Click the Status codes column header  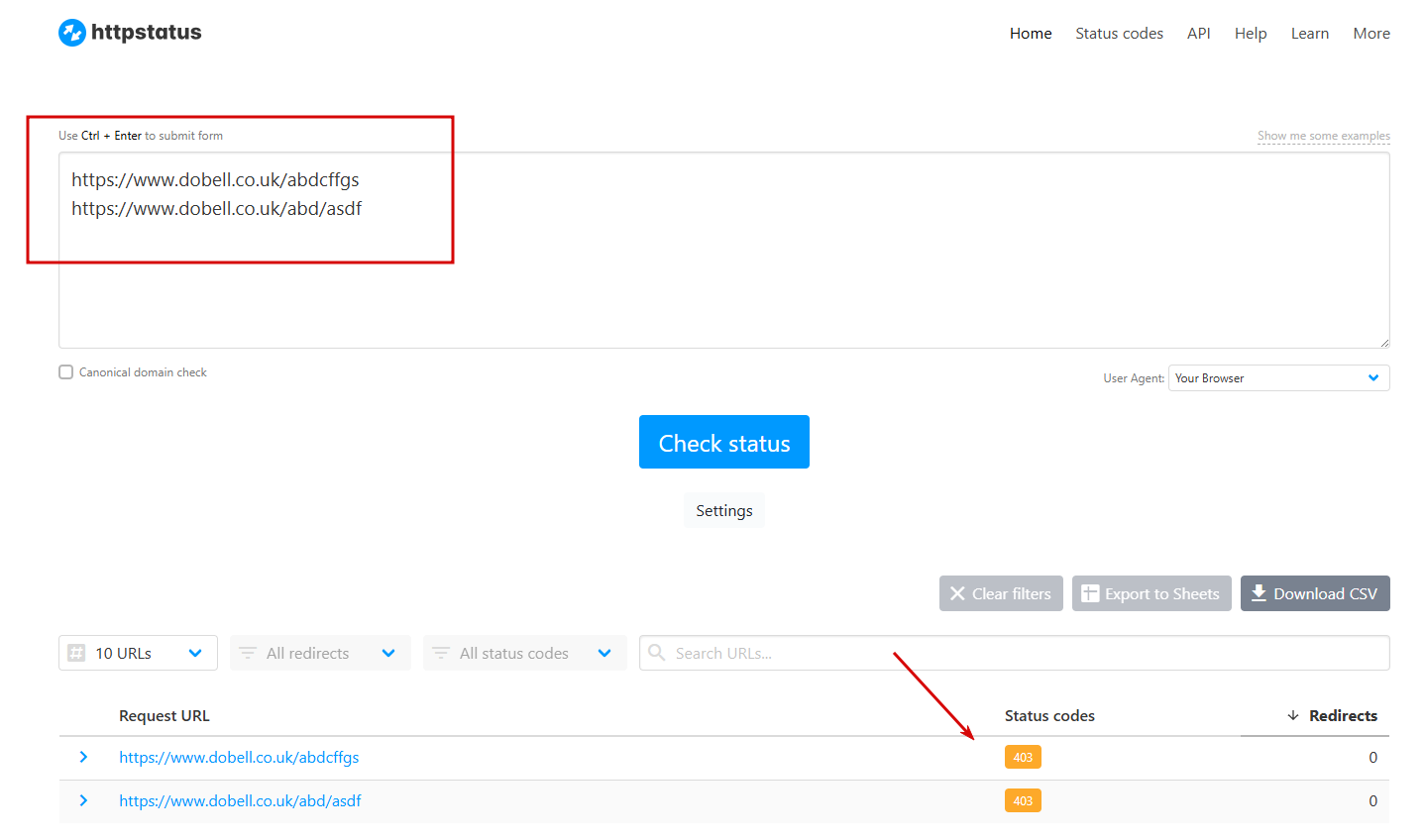coord(1049,716)
